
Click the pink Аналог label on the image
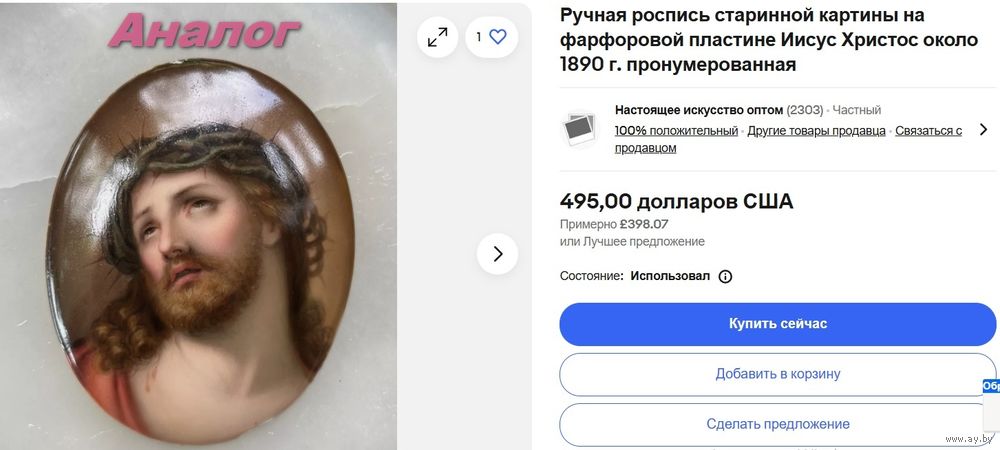204,31
